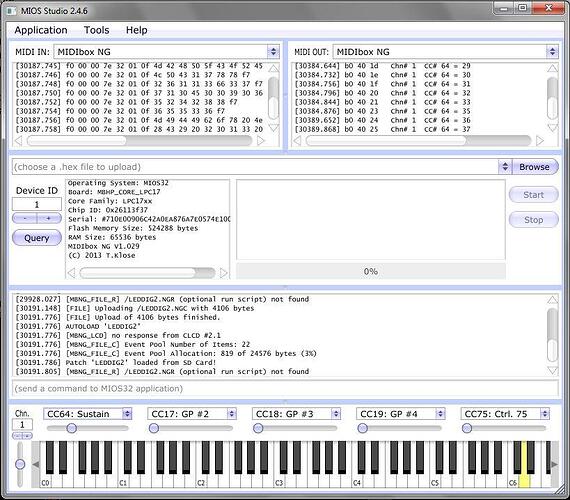Image resolution: width=570 pixels, height=500 pixels.
Task: Open the CC64 Sustain controller dropdown
Action: coord(127,414)
